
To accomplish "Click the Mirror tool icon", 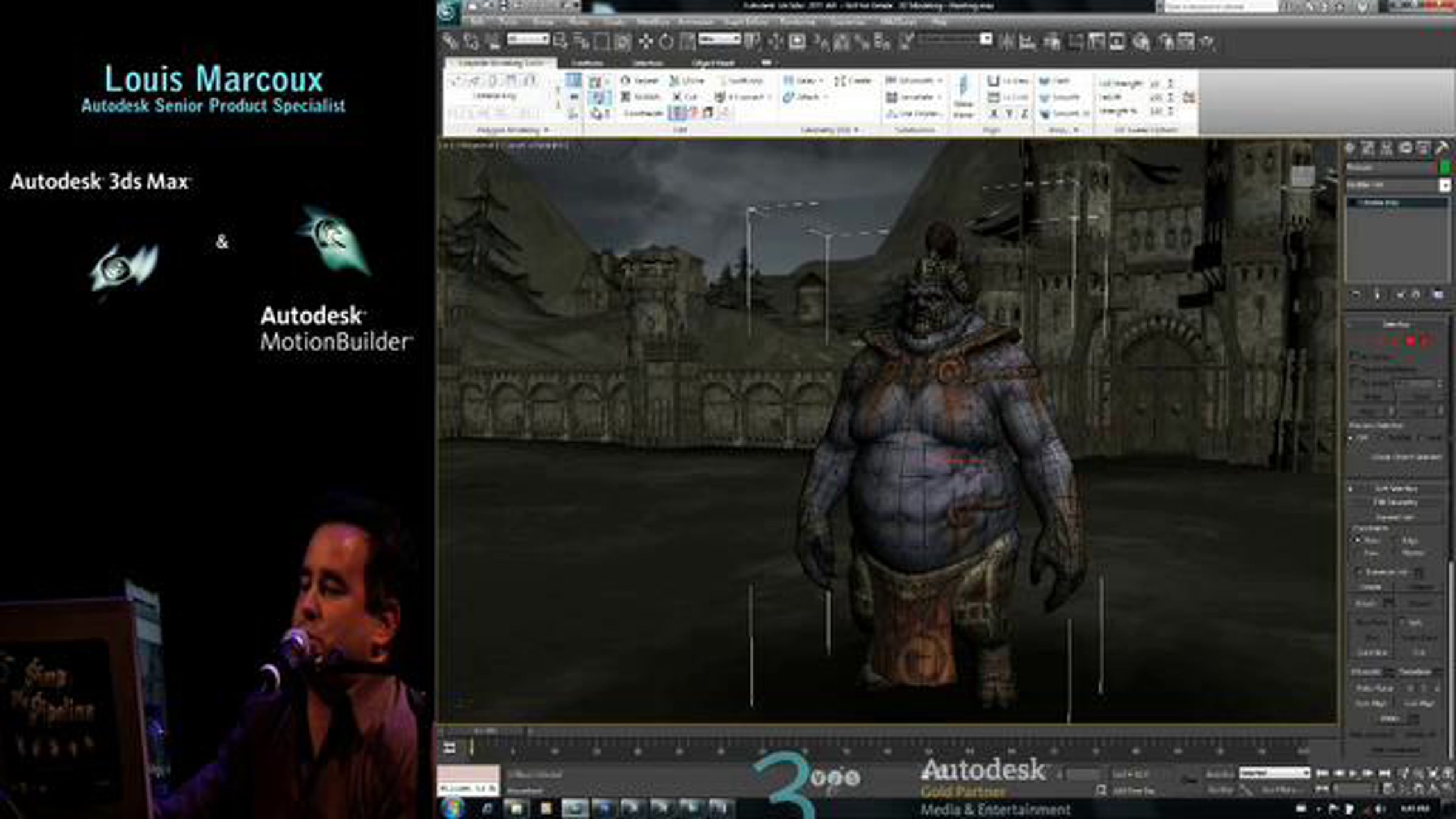I will click(x=1006, y=42).
